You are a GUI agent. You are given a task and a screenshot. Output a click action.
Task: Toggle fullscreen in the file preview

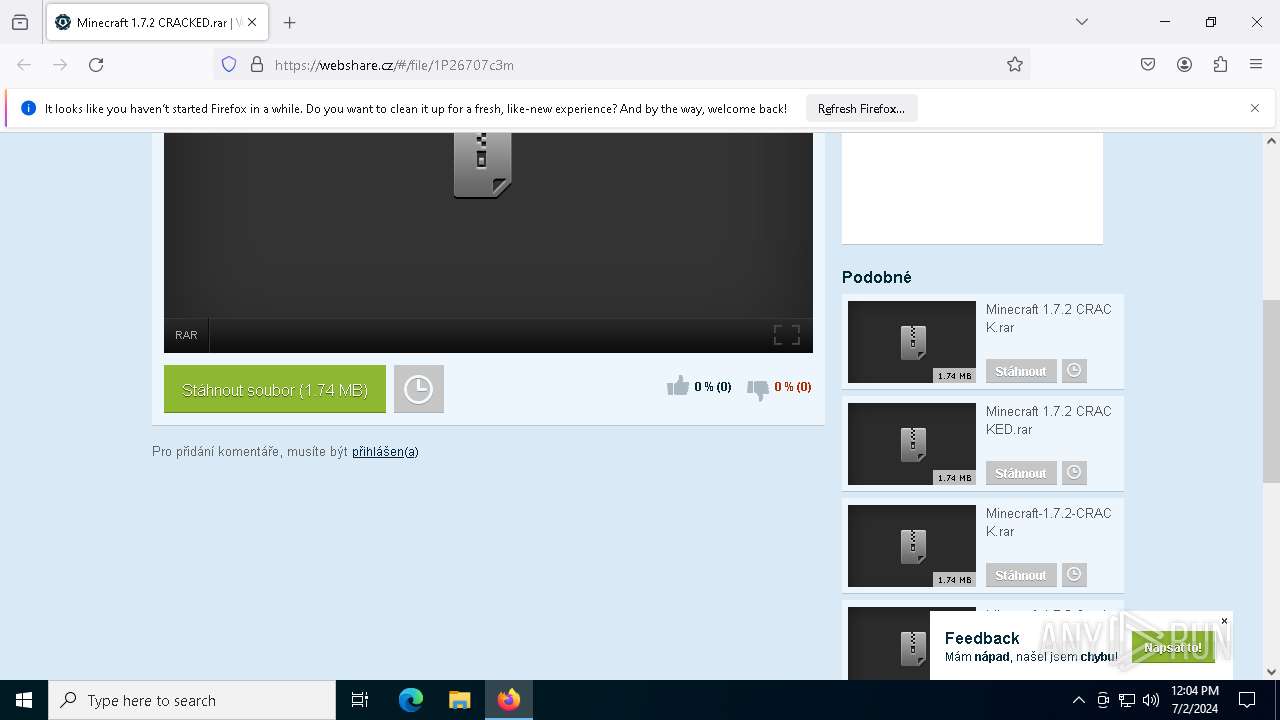coord(787,335)
